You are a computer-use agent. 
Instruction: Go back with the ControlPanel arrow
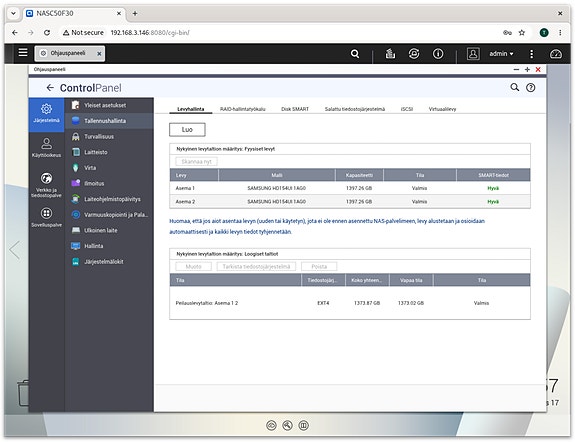(x=50, y=88)
